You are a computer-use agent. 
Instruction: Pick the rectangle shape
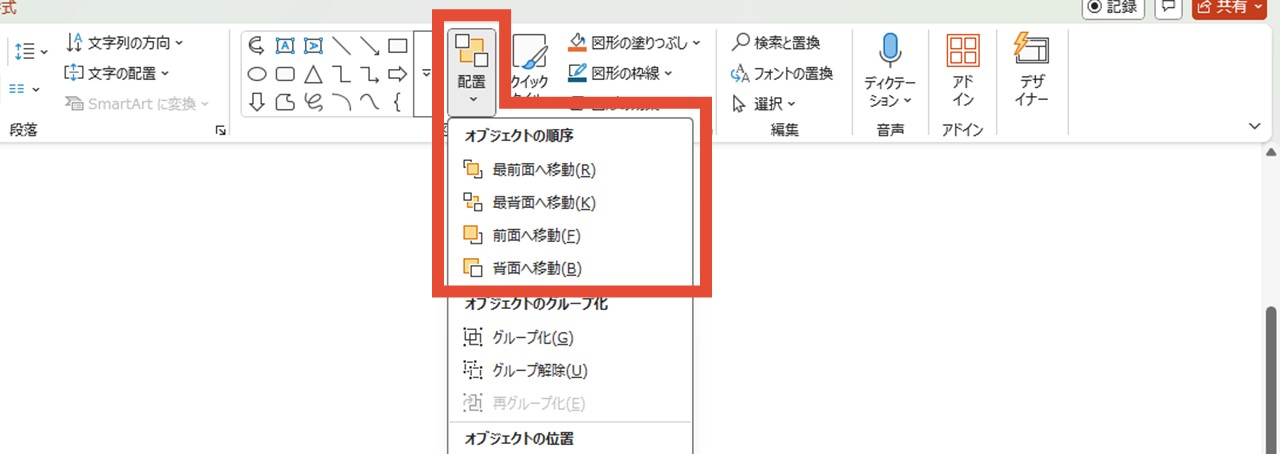pos(397,45)
